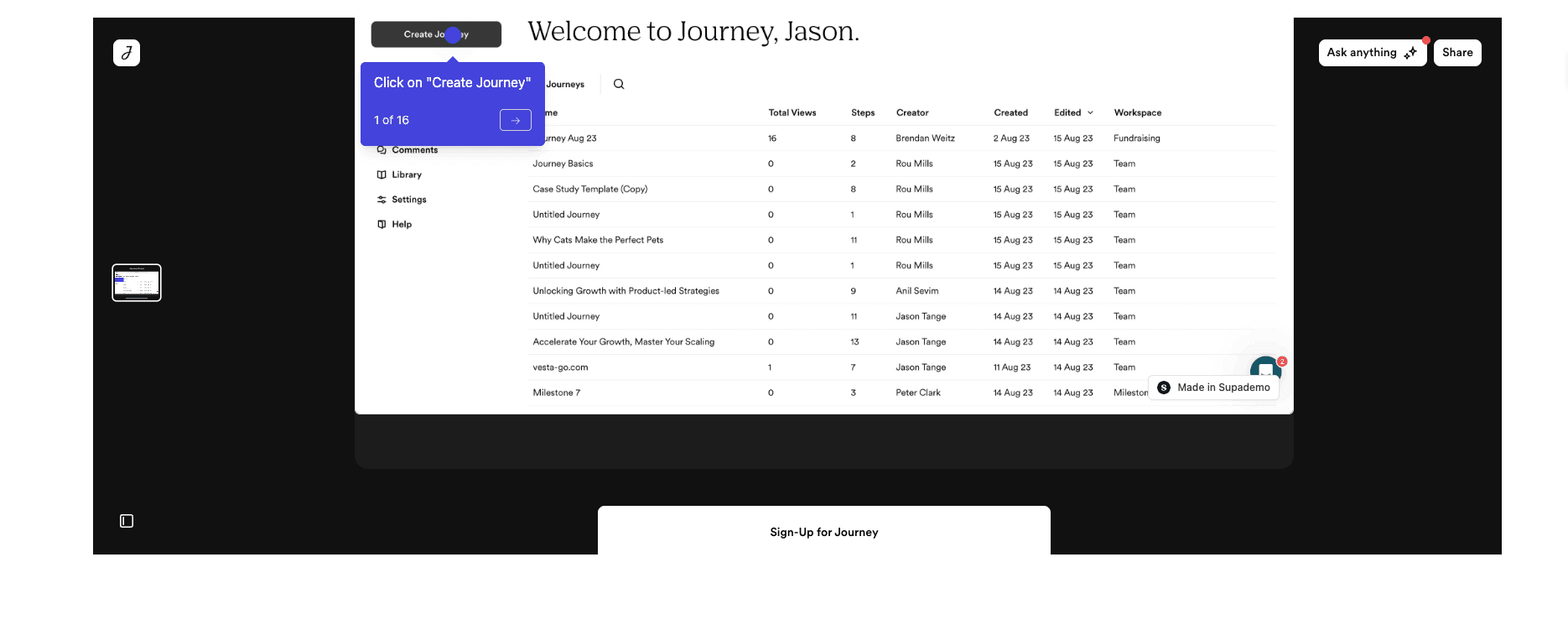Open the Ask anything button
This screenshot has height=630, width=1568.
[1373, 53]
